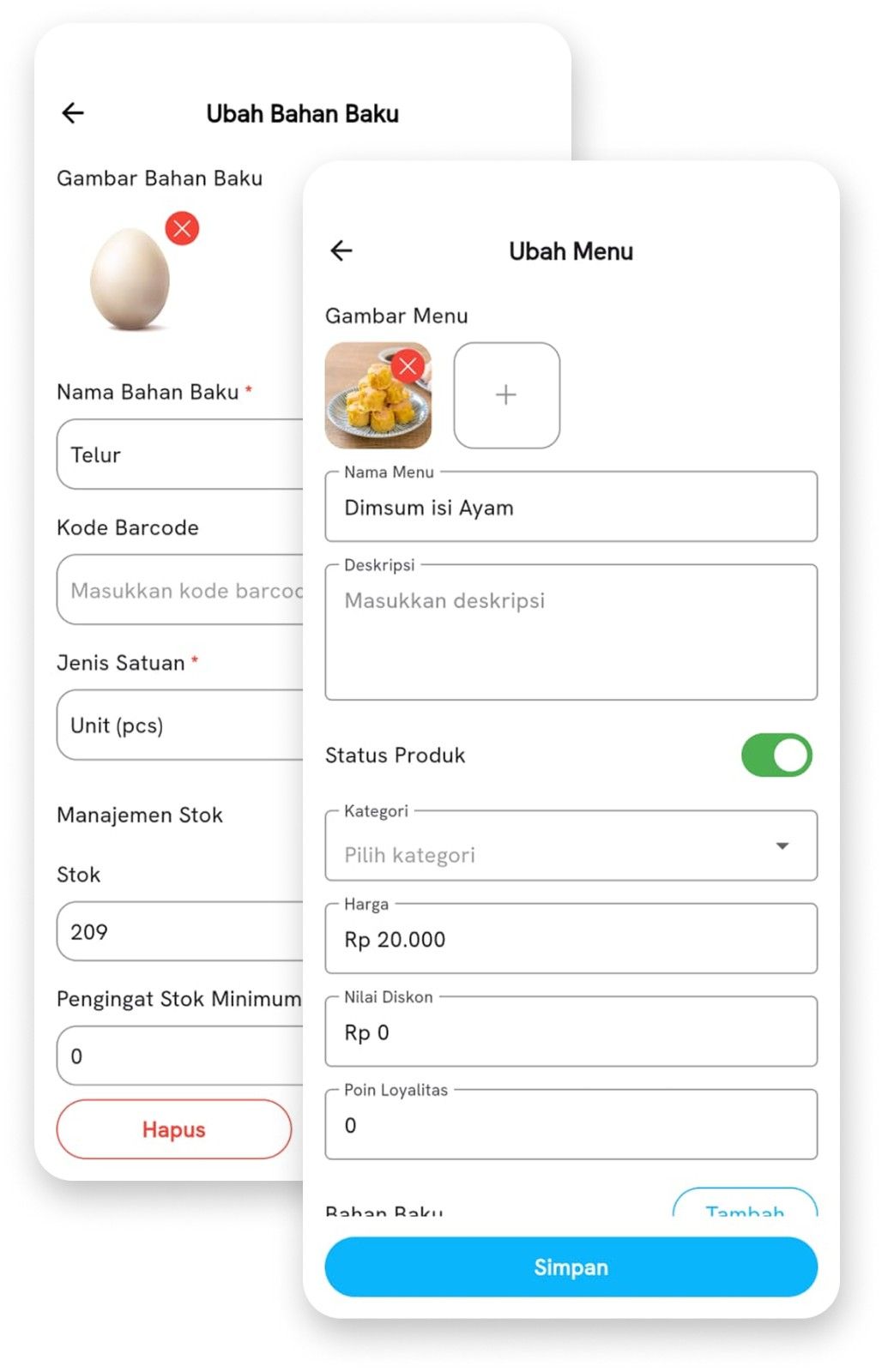The height and width of the screenshot is (1372, 882).
Task: Tap the Tambah button for Bahan Baku
Action: [x=745, y=1202]
